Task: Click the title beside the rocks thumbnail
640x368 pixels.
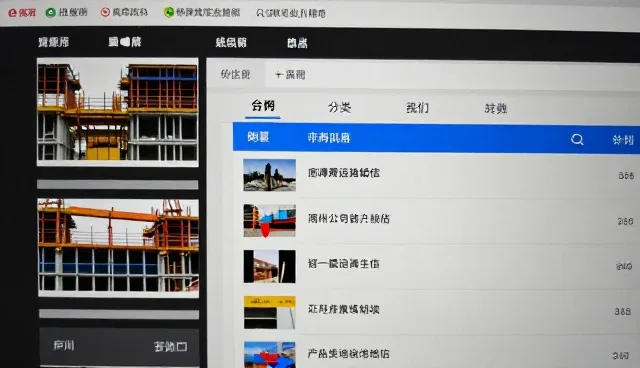Action: pyautogui.click(x=344, y=173)
